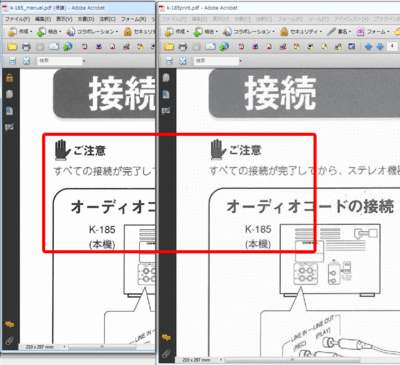
Task: Click 検索 search field in k-185_manual.pdf window
Action: 60,61
